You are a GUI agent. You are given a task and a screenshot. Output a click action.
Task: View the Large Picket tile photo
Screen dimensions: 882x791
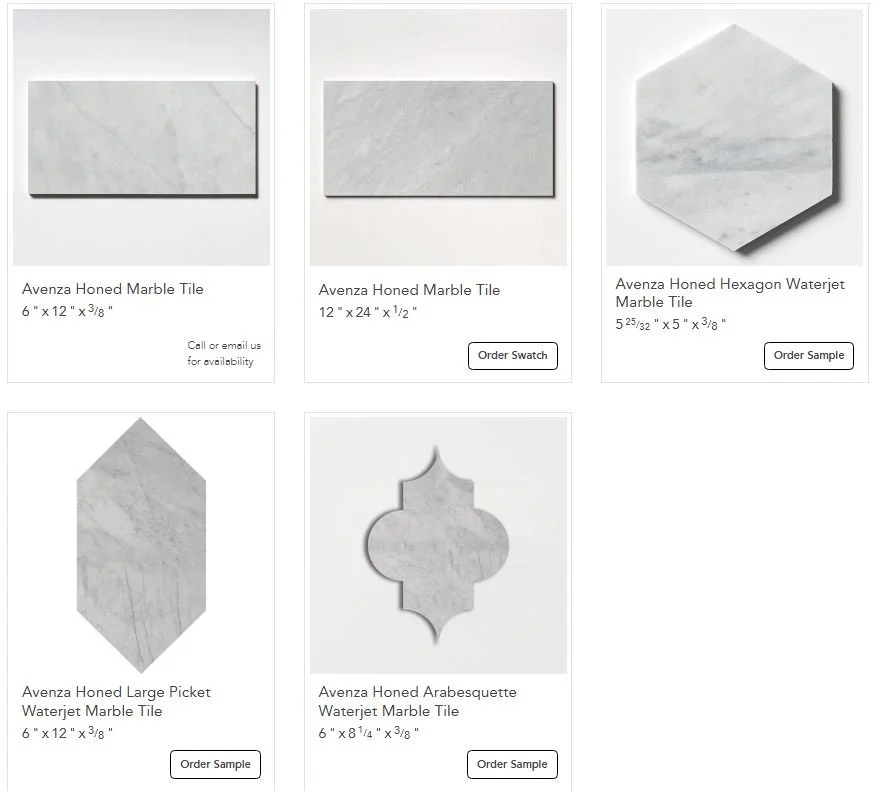[x=141, y=545]
